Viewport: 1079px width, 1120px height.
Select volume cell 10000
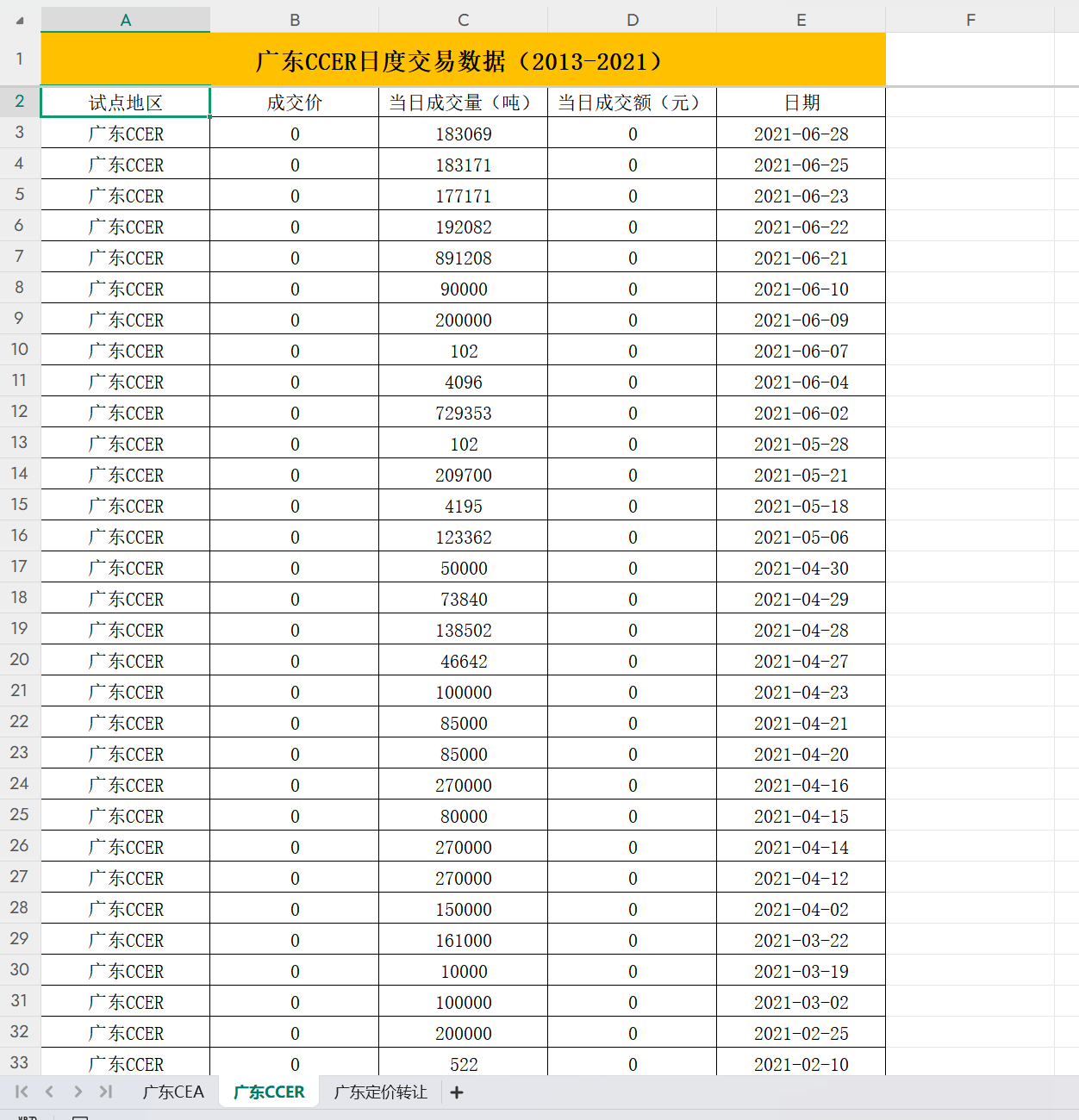(x=464, y=971)
